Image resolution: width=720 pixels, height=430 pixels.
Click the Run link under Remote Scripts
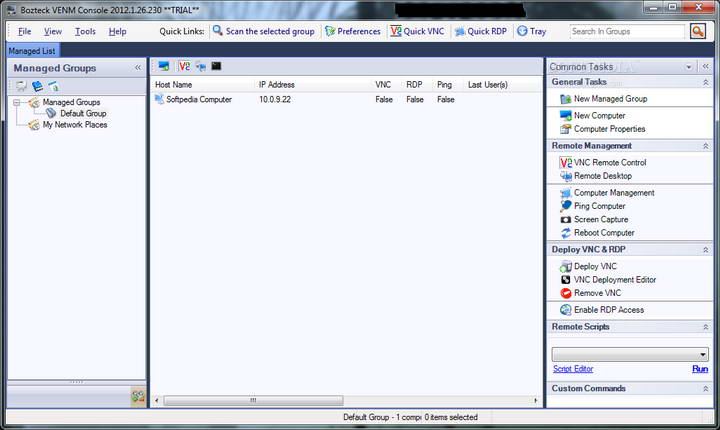coord(700,369)
